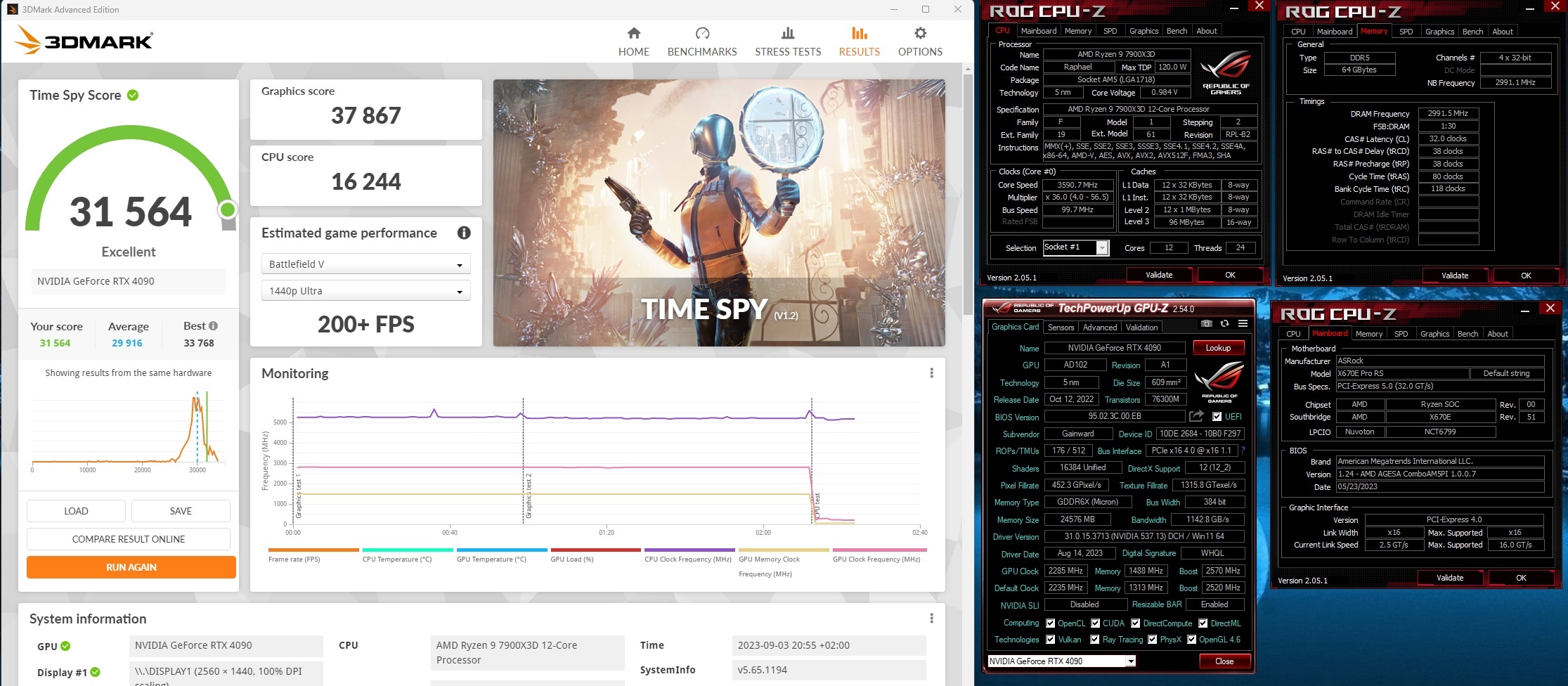Open SPD tab in the CPU-Z Memory window
This screenshot has height=686, width=1568.
coord(1406,32)
